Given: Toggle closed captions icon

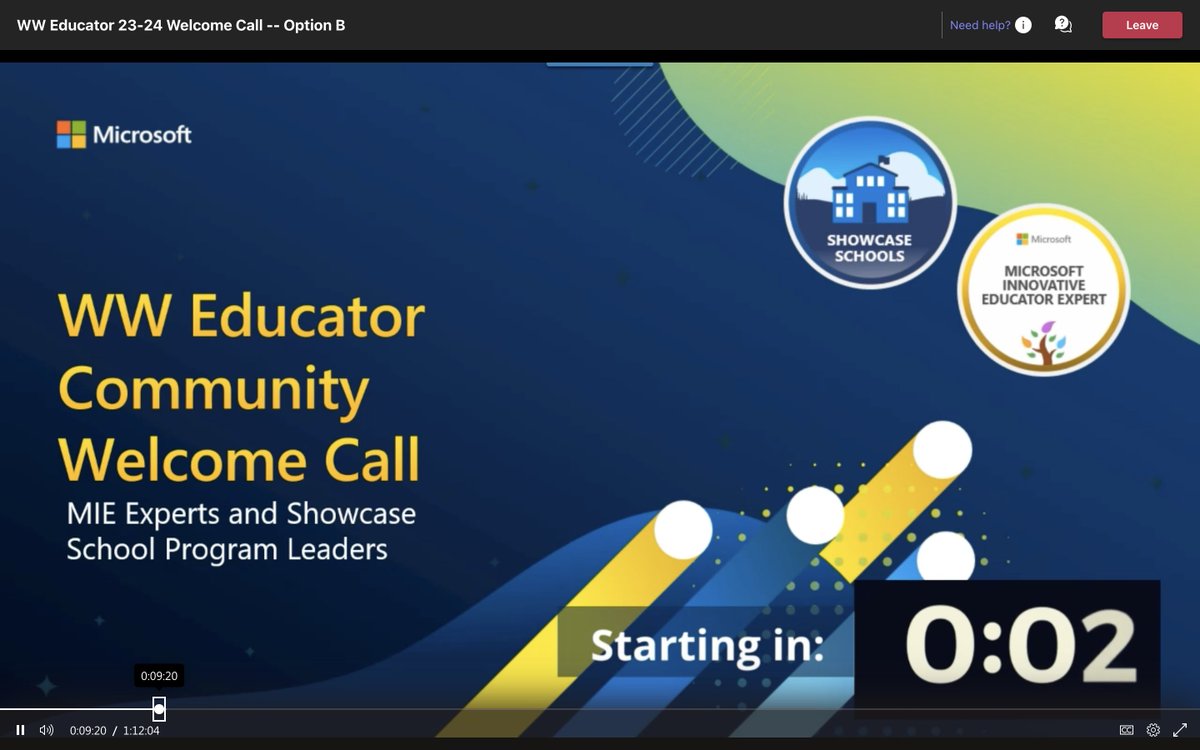Looking at the screenshot, I should 1126,730.
